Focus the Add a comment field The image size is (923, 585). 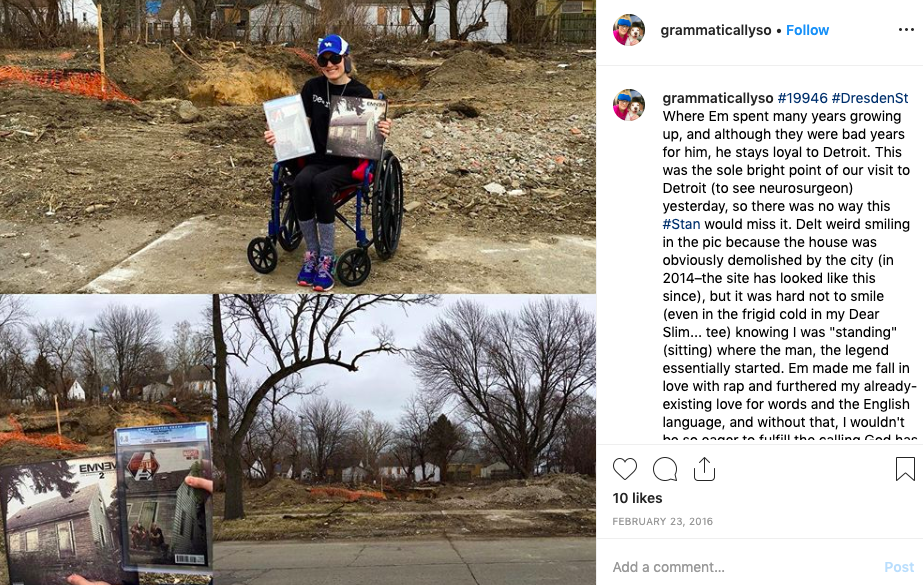742,567
